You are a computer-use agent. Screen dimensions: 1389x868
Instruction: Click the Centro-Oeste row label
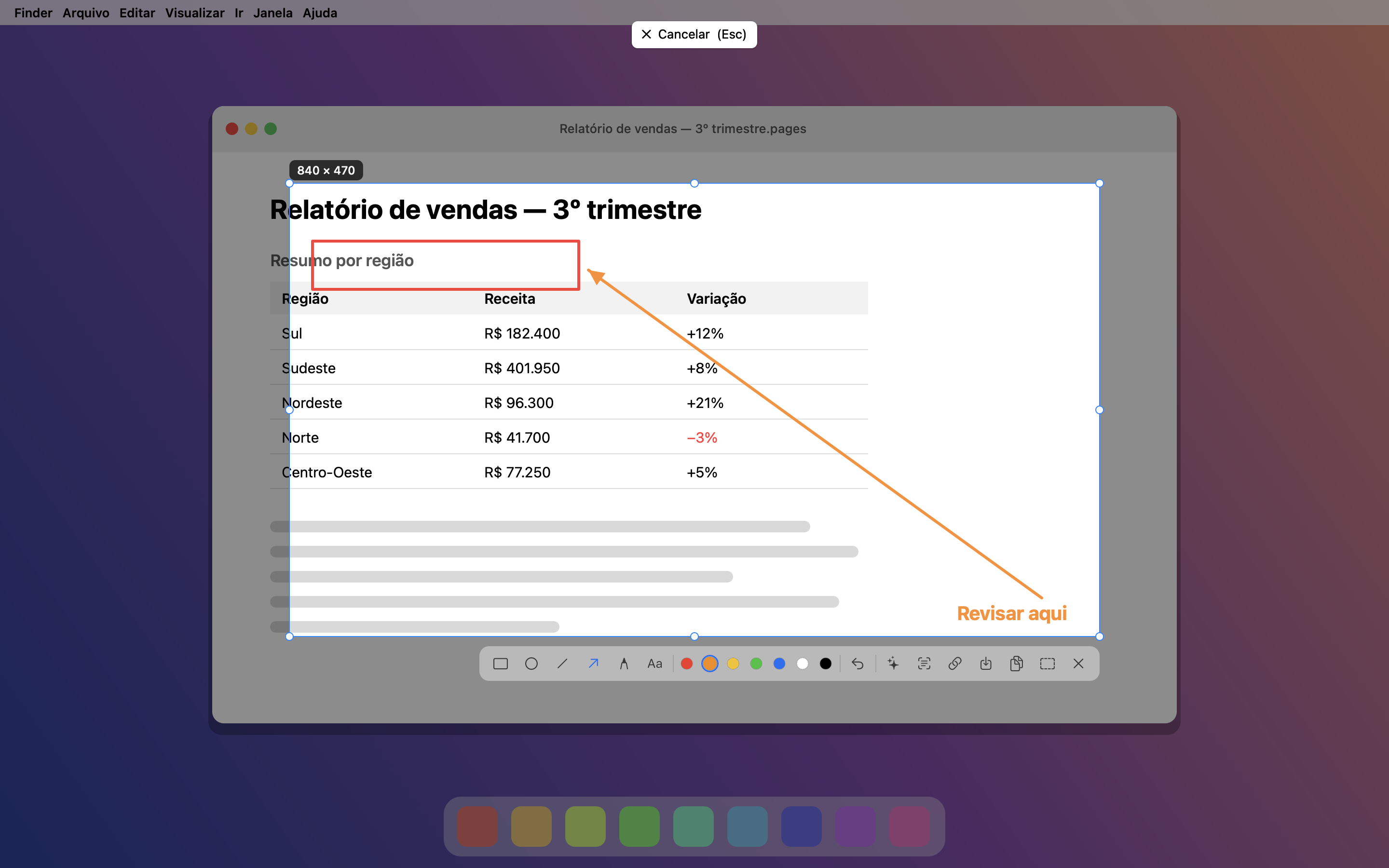click(x=327, y=473)
